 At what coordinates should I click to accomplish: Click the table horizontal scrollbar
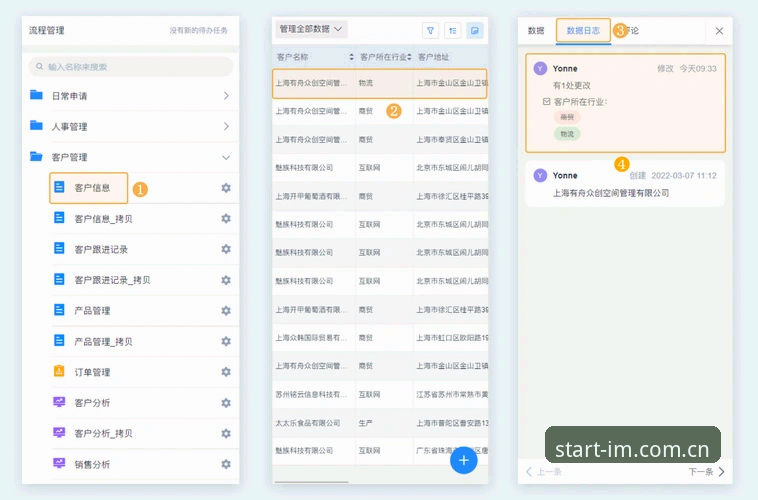[311, 482]
